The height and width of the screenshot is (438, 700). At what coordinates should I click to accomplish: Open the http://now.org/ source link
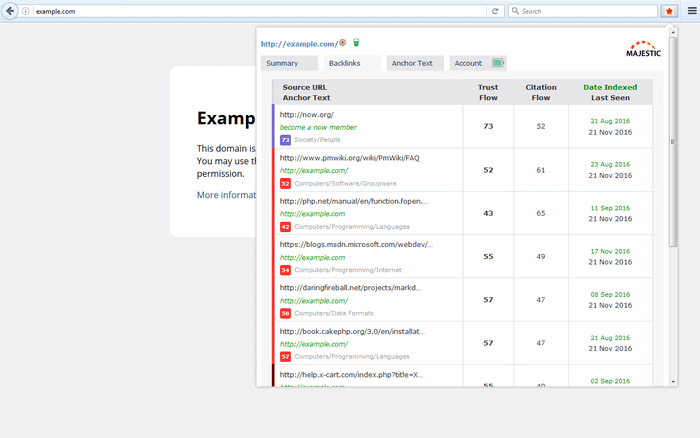pos(307,114)
